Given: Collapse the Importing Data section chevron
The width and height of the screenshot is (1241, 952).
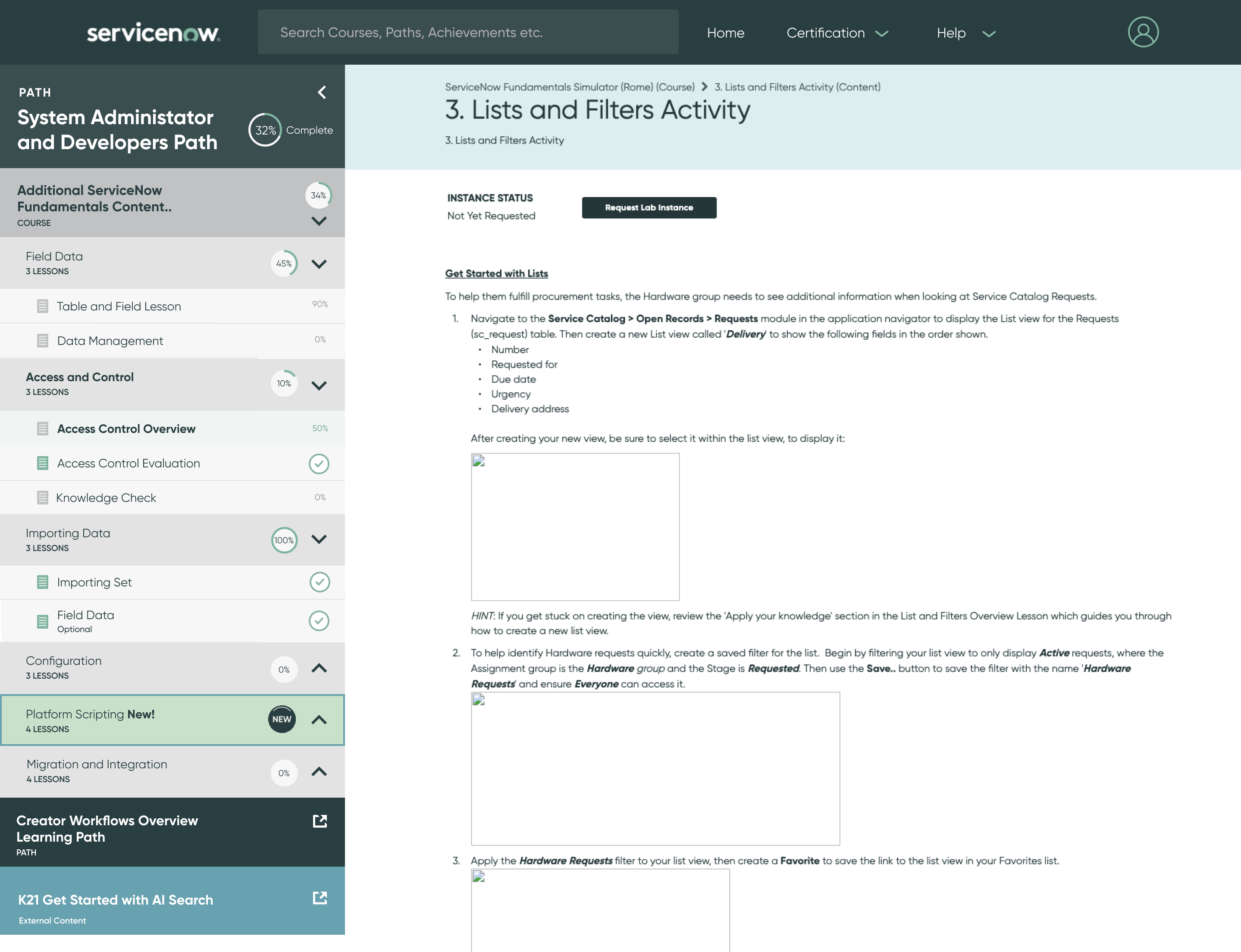Looking at the screenshot, I should point(319,539).
